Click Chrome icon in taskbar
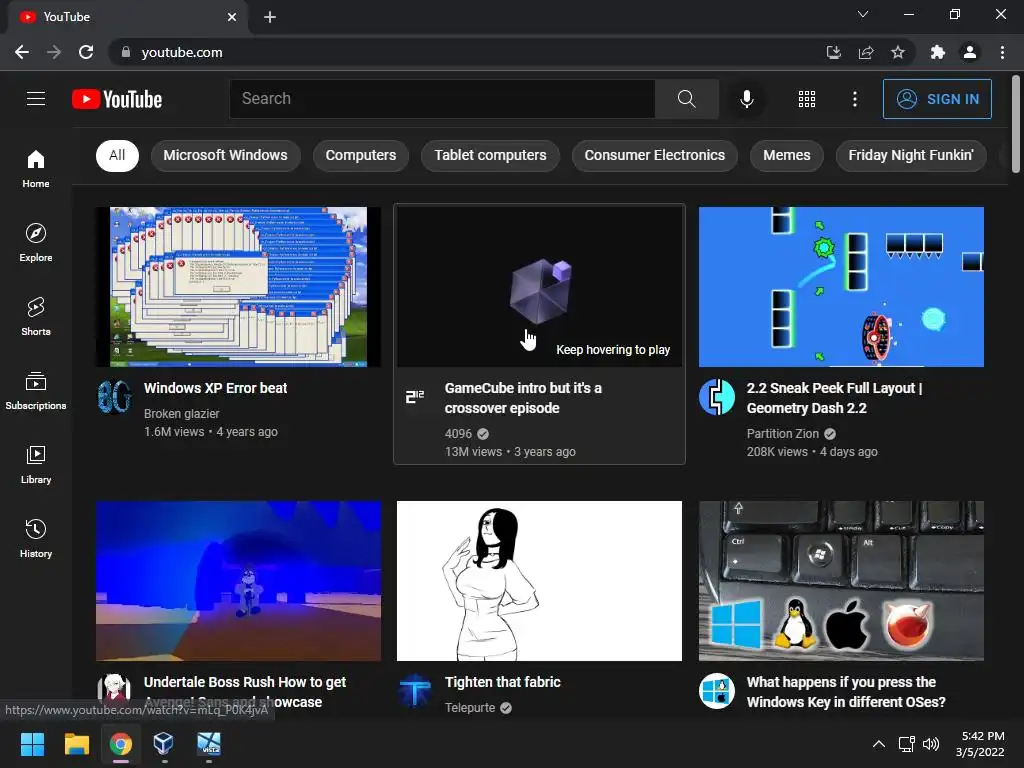The image size is (1024, 768). [121, 744]
